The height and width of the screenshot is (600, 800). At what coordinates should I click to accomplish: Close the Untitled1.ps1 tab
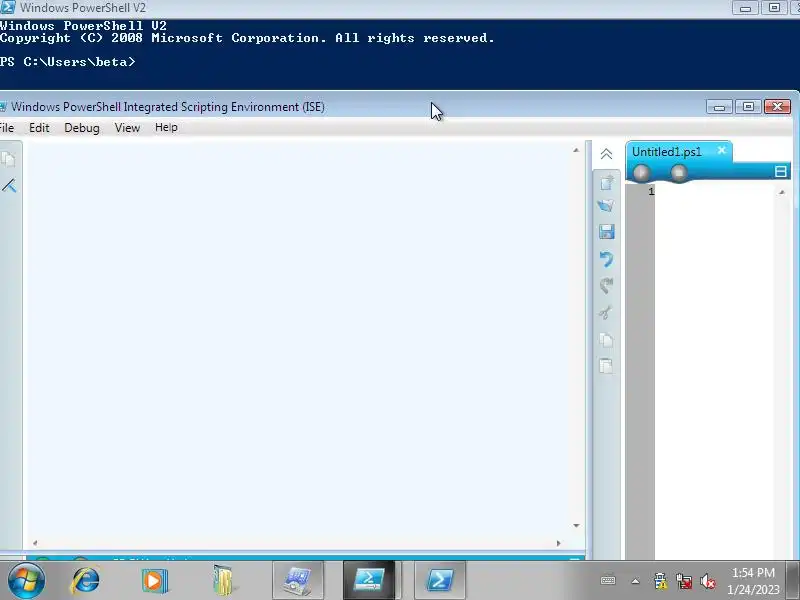721,150
